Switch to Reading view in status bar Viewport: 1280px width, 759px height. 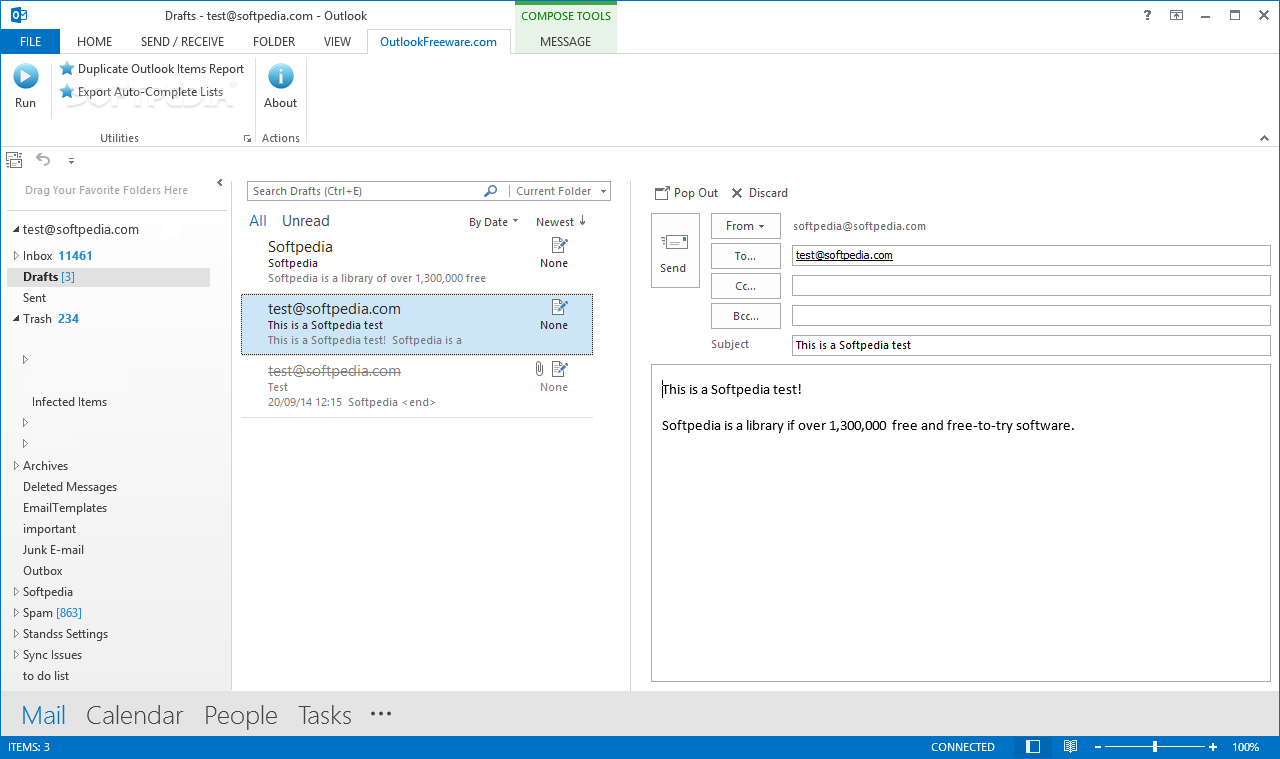(1070, 747)
